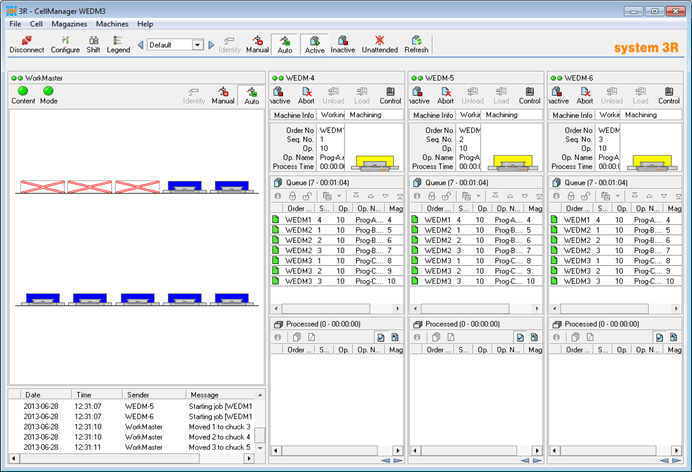Sort message log by Message column

pyautogui.click(x=221, y=395)
